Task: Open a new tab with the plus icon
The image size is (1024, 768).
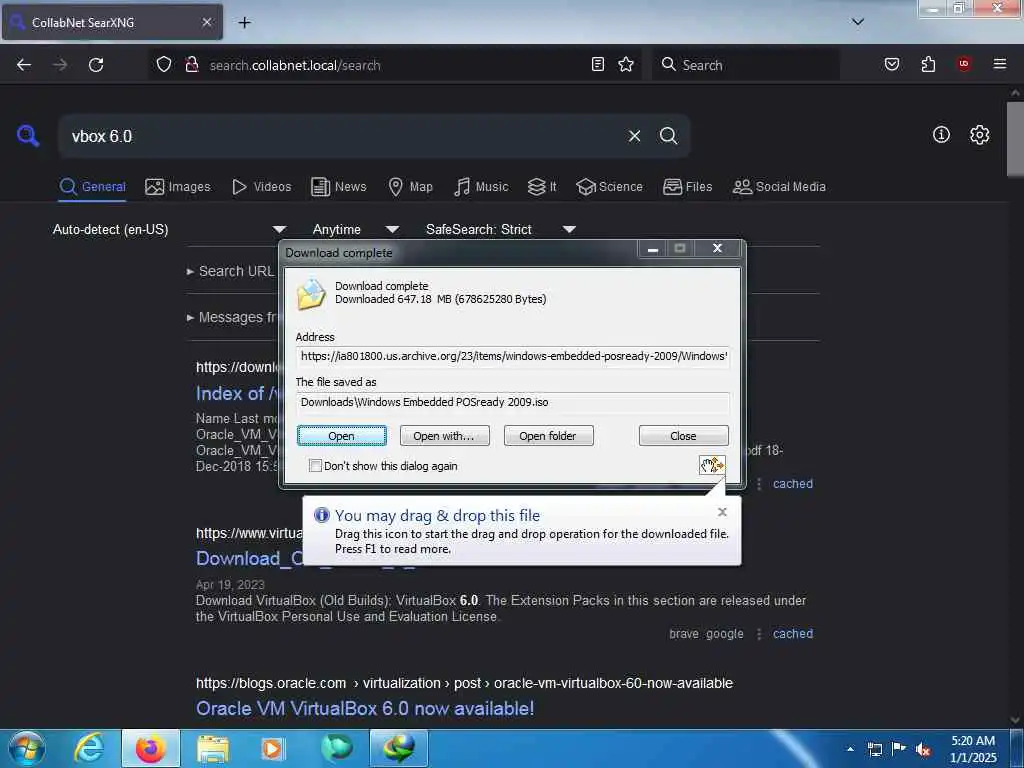Action: pos(244,23)
